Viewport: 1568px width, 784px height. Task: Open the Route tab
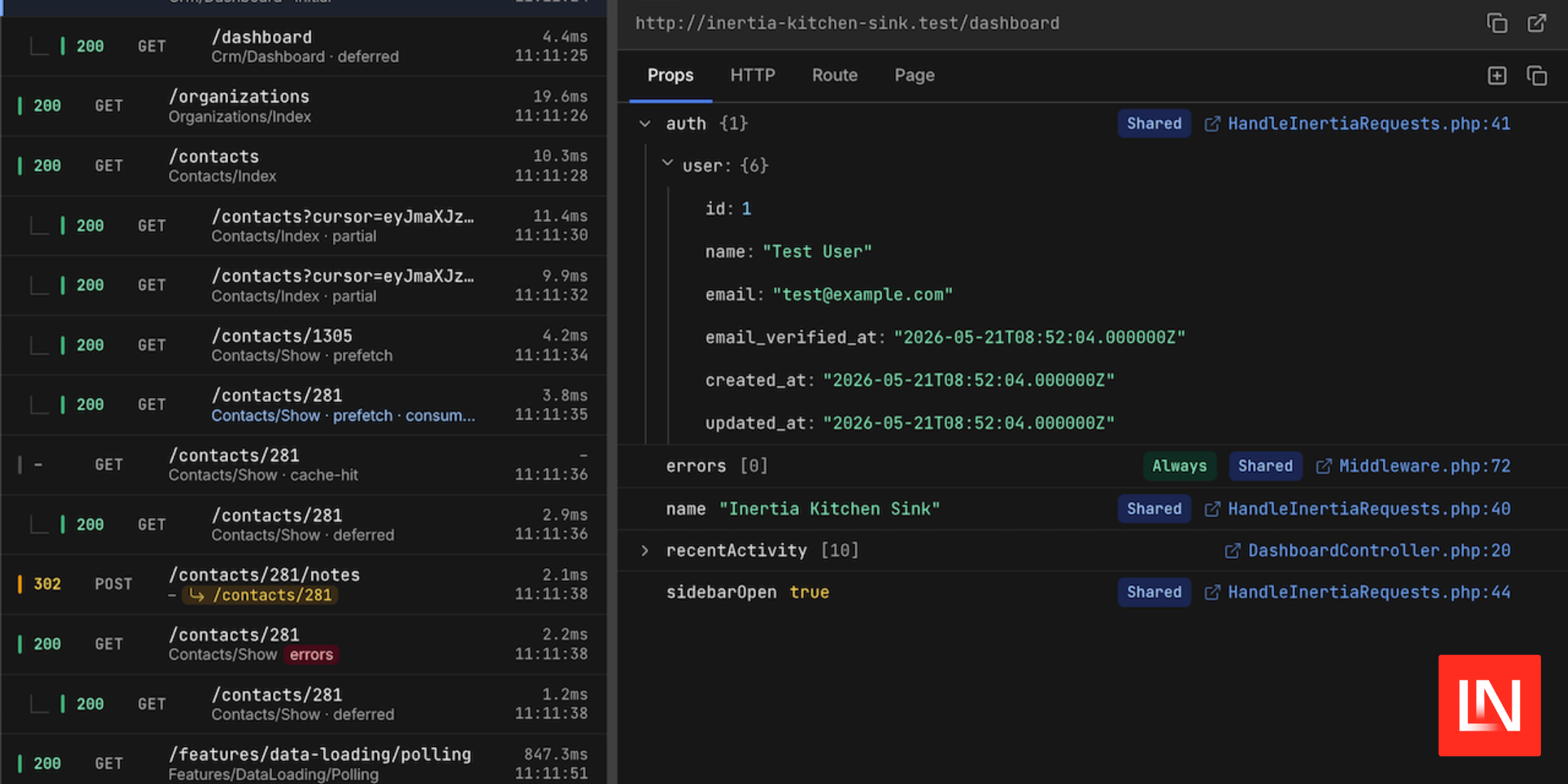[x=835, y=76]
